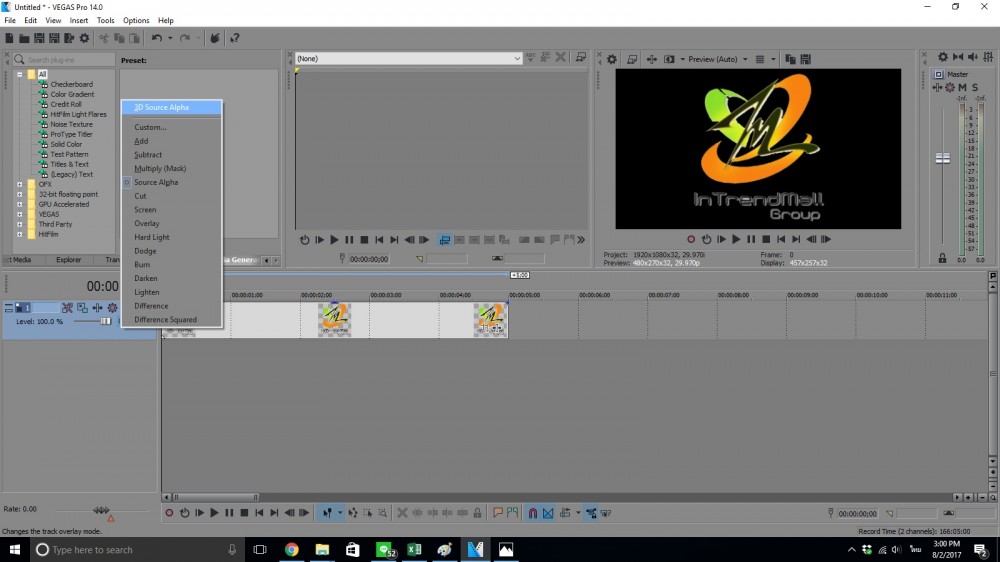
Task: Stop playback in the trimmer window
Action: coord(364,240)
